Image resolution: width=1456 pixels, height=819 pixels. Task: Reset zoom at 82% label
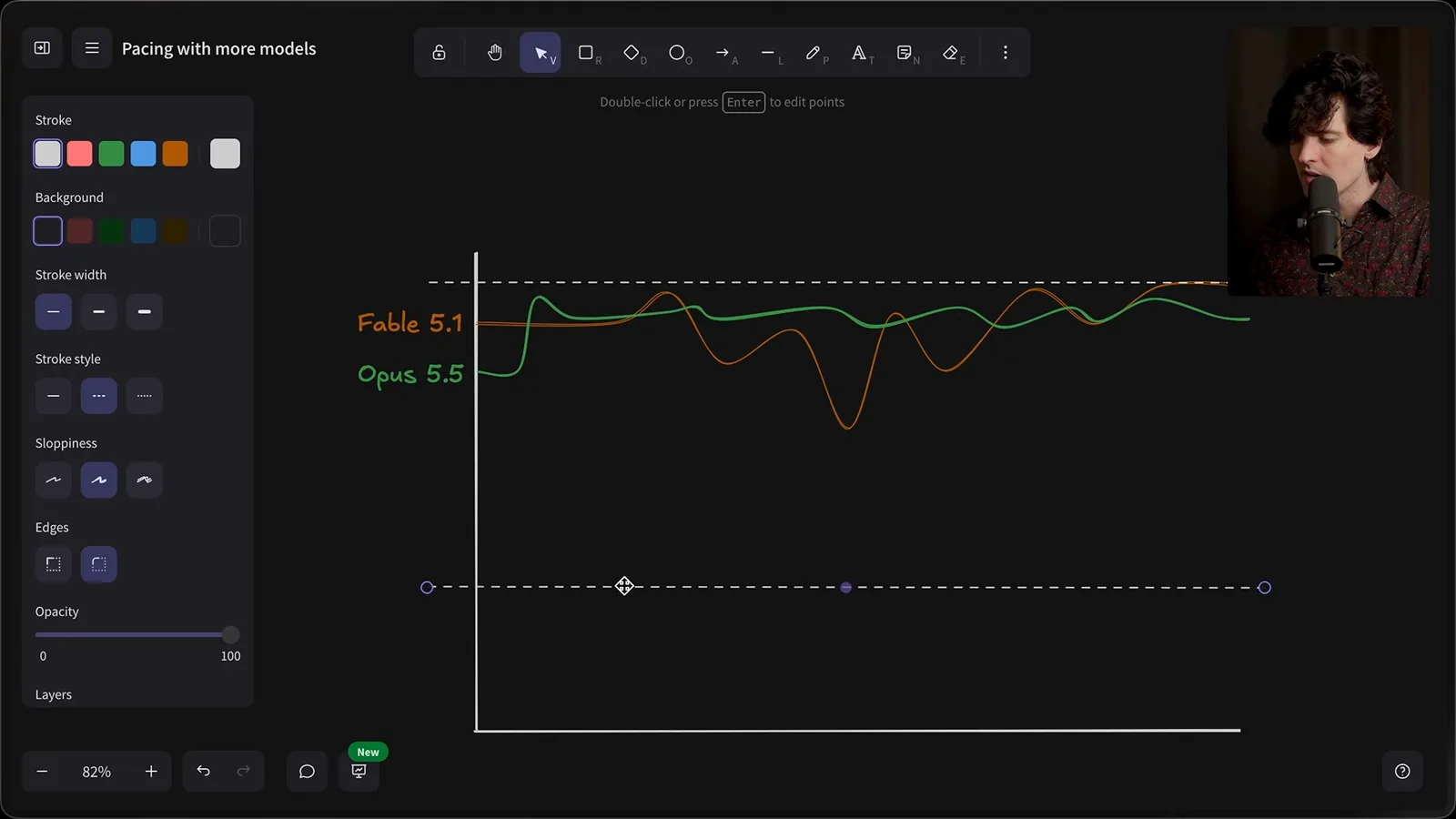click(96, 771)
